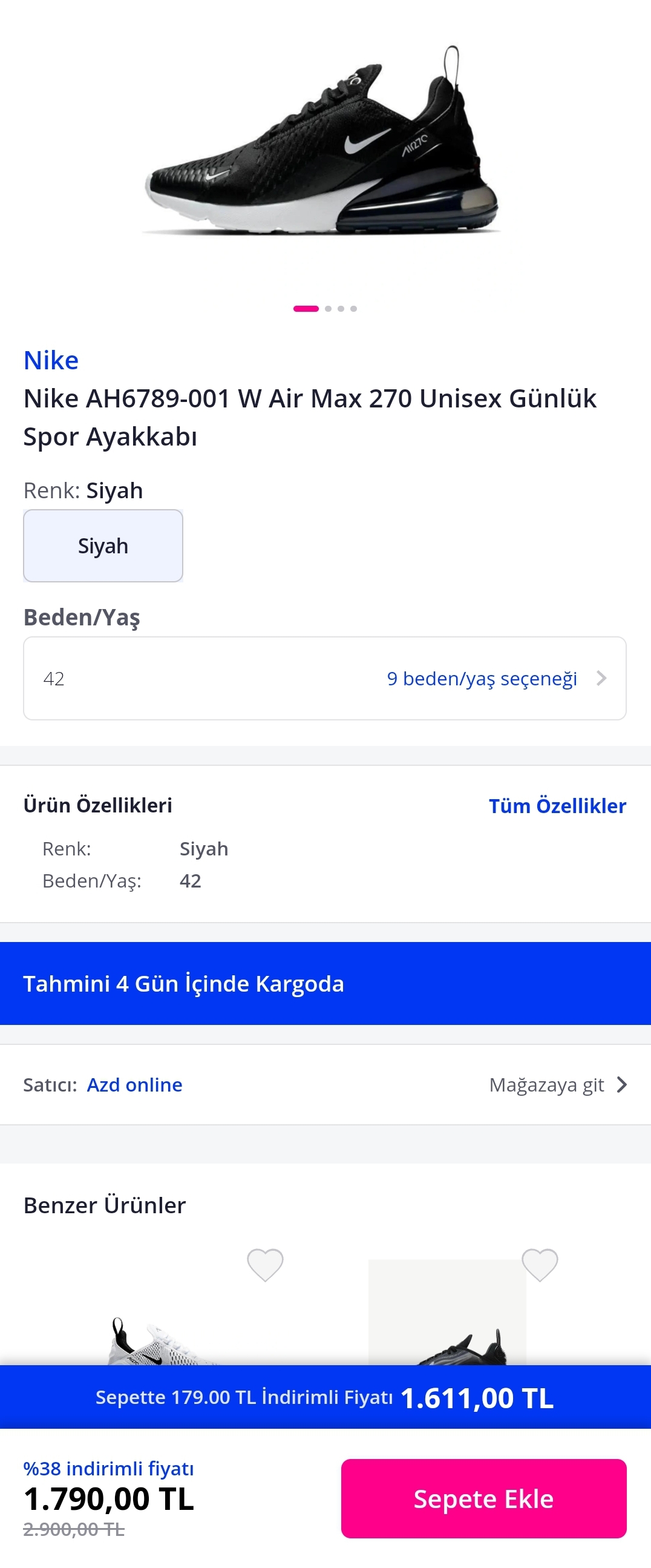The height and width of the screenshot is (1568, 651).
Task: Tap the Tahmini 4 Gün İçinde Kargoda banner
Action: (325, 984)
